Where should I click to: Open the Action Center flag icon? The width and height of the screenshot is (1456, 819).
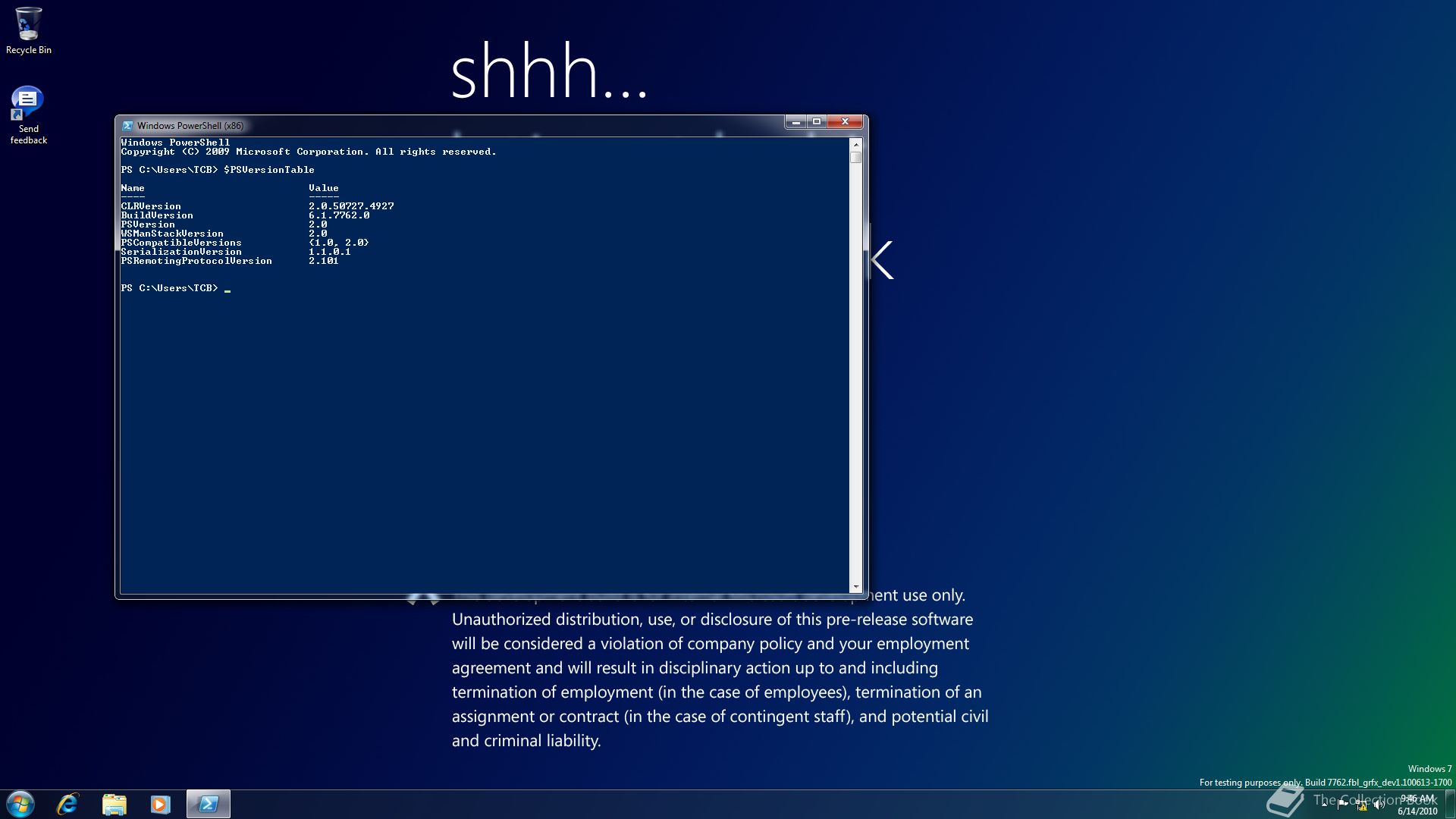coord(1343,804)
